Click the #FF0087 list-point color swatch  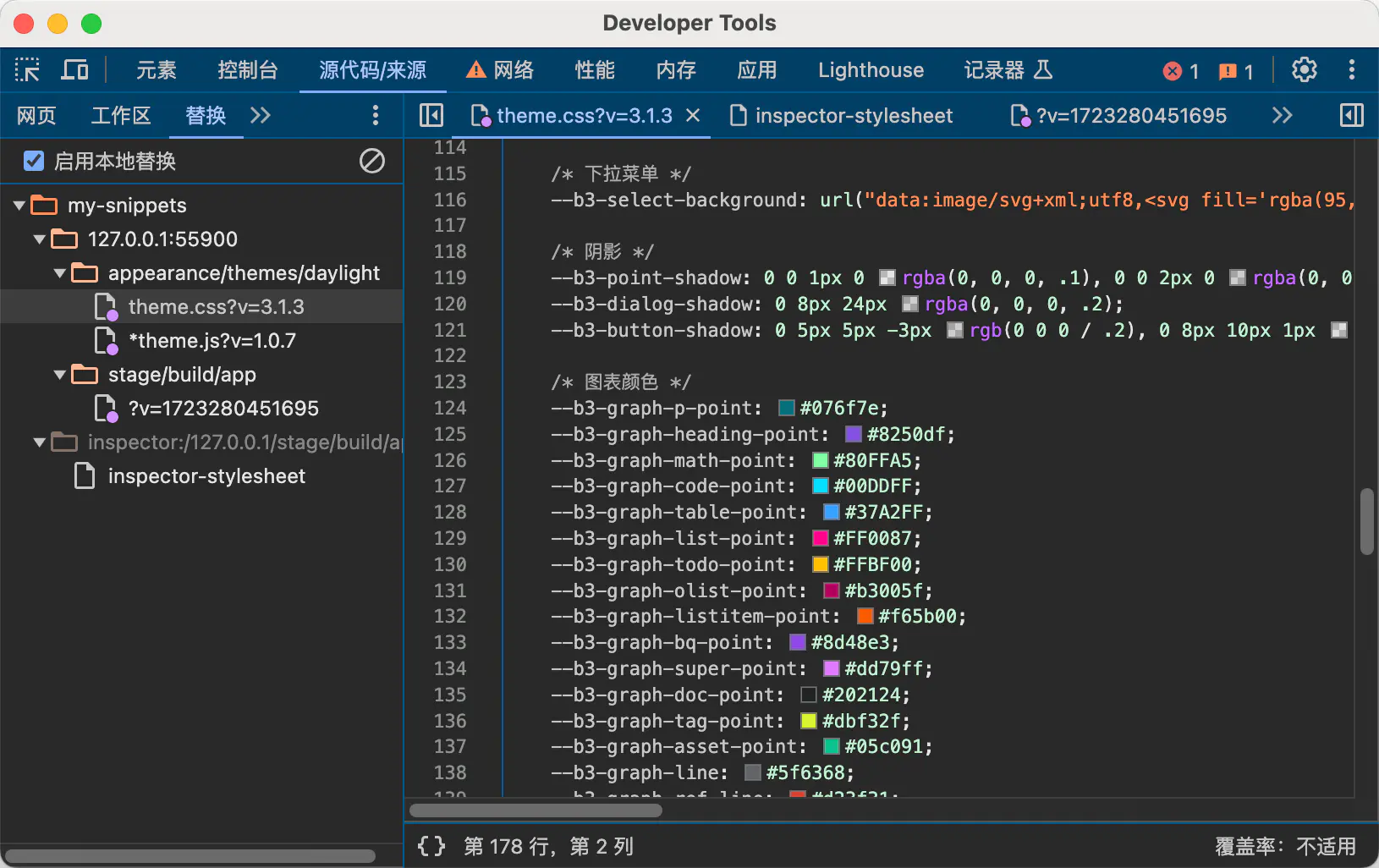coord(820,539)
